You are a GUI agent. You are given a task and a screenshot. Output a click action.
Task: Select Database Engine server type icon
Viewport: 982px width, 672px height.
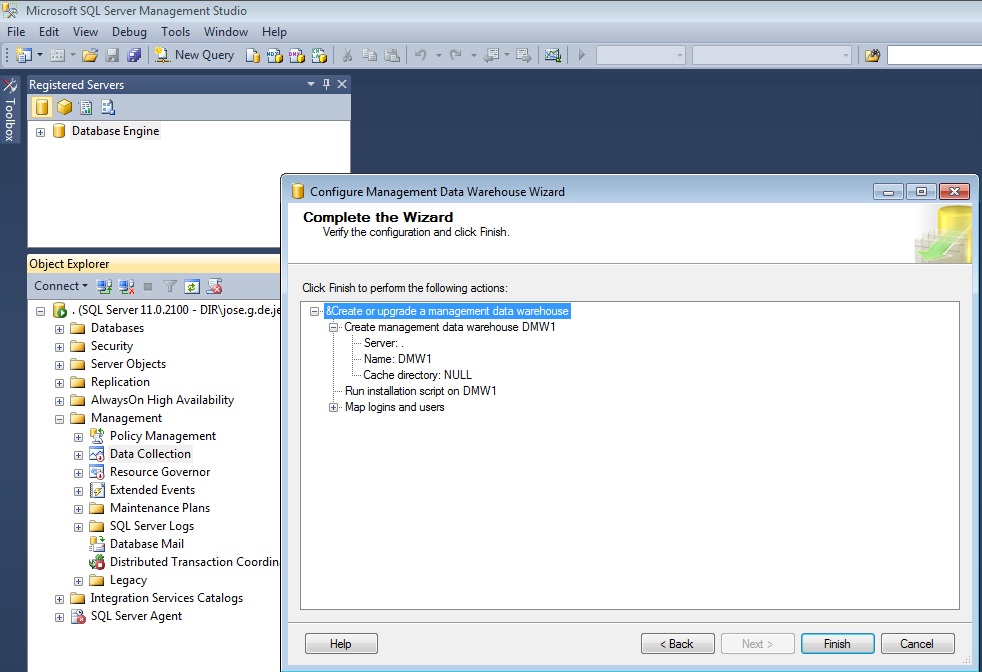tap(42, 107)
